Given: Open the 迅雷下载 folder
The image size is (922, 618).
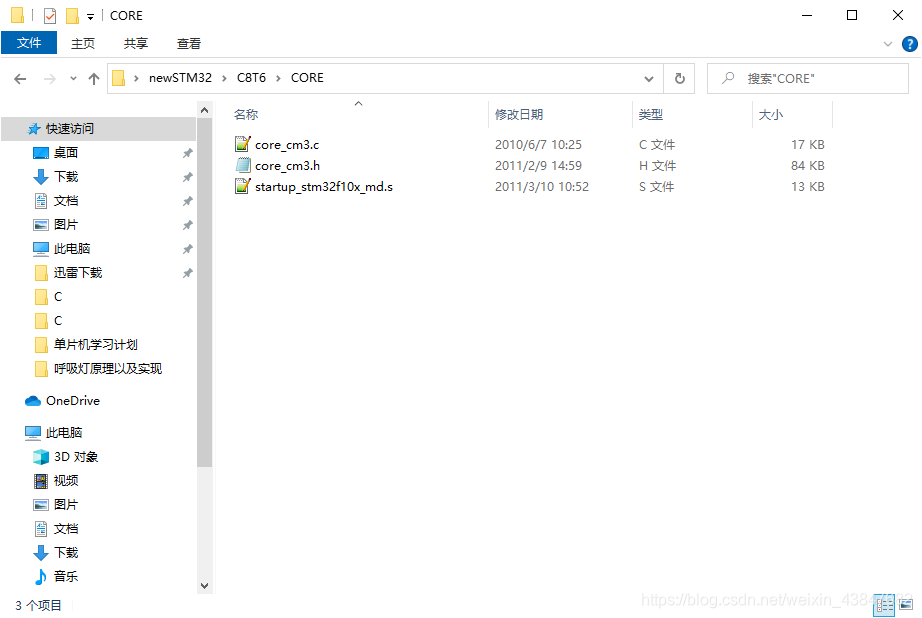Looking at the screenshot, I should tap(78, 273).
